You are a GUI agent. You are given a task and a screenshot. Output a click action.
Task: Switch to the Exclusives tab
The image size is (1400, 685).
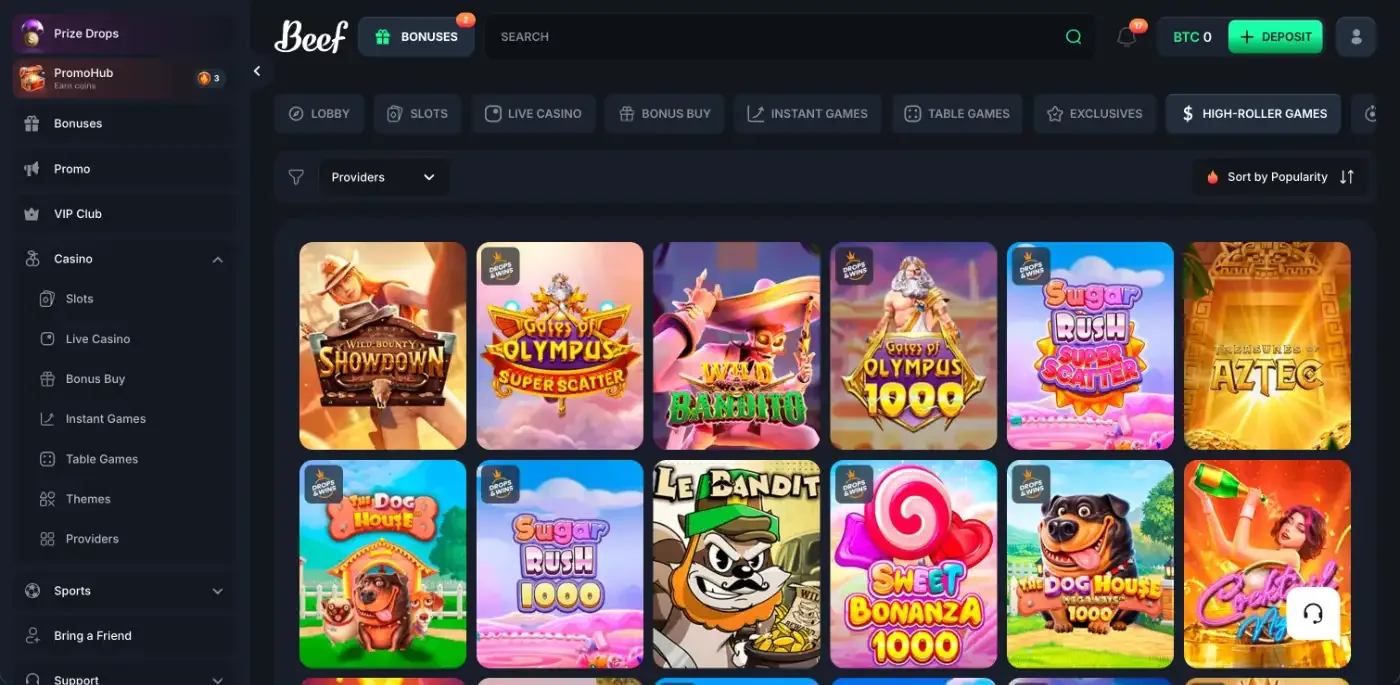(x=1095, y=114)
